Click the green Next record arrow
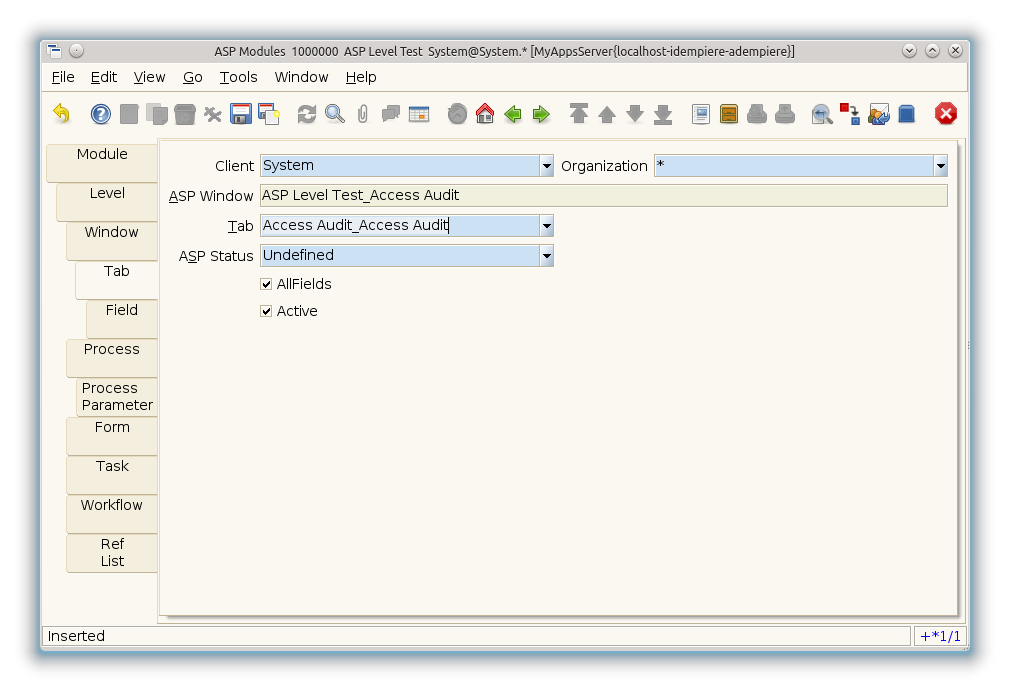1010x691 pixels. (x=541, y=114)
